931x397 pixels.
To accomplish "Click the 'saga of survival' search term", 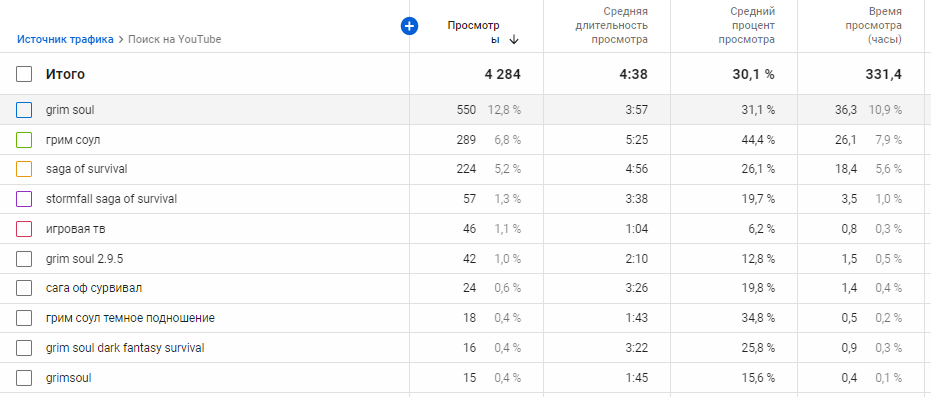I will point(87,169).
